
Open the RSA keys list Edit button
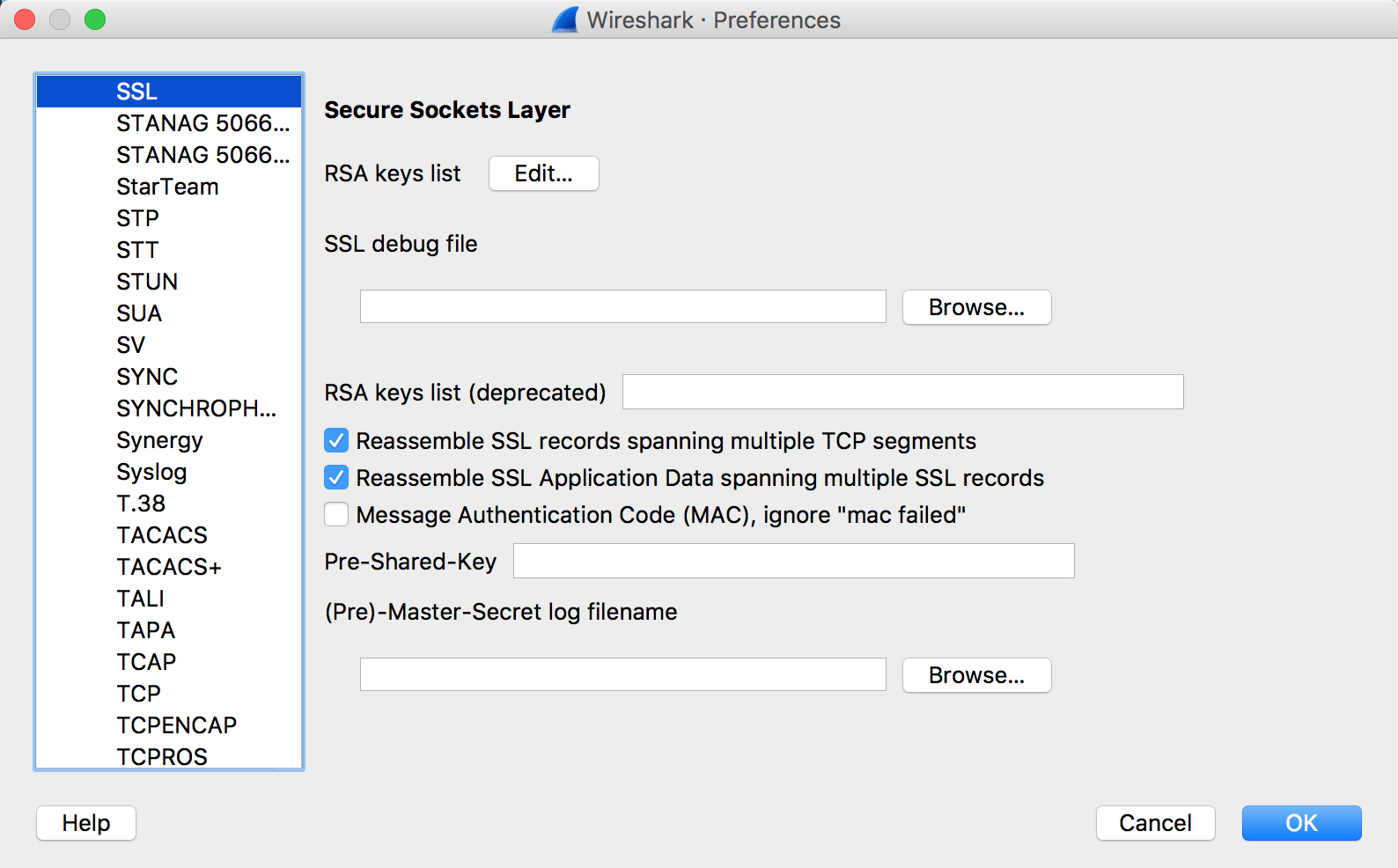[543, 173]
